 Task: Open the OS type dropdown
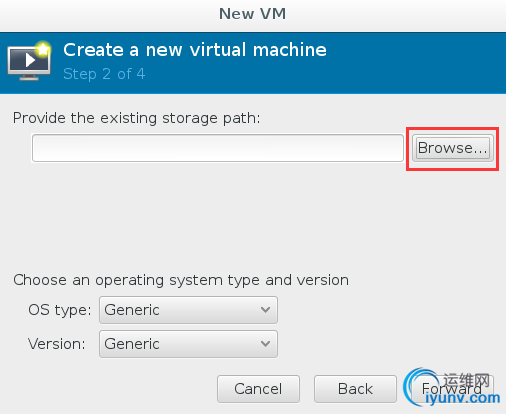point(188,310)
